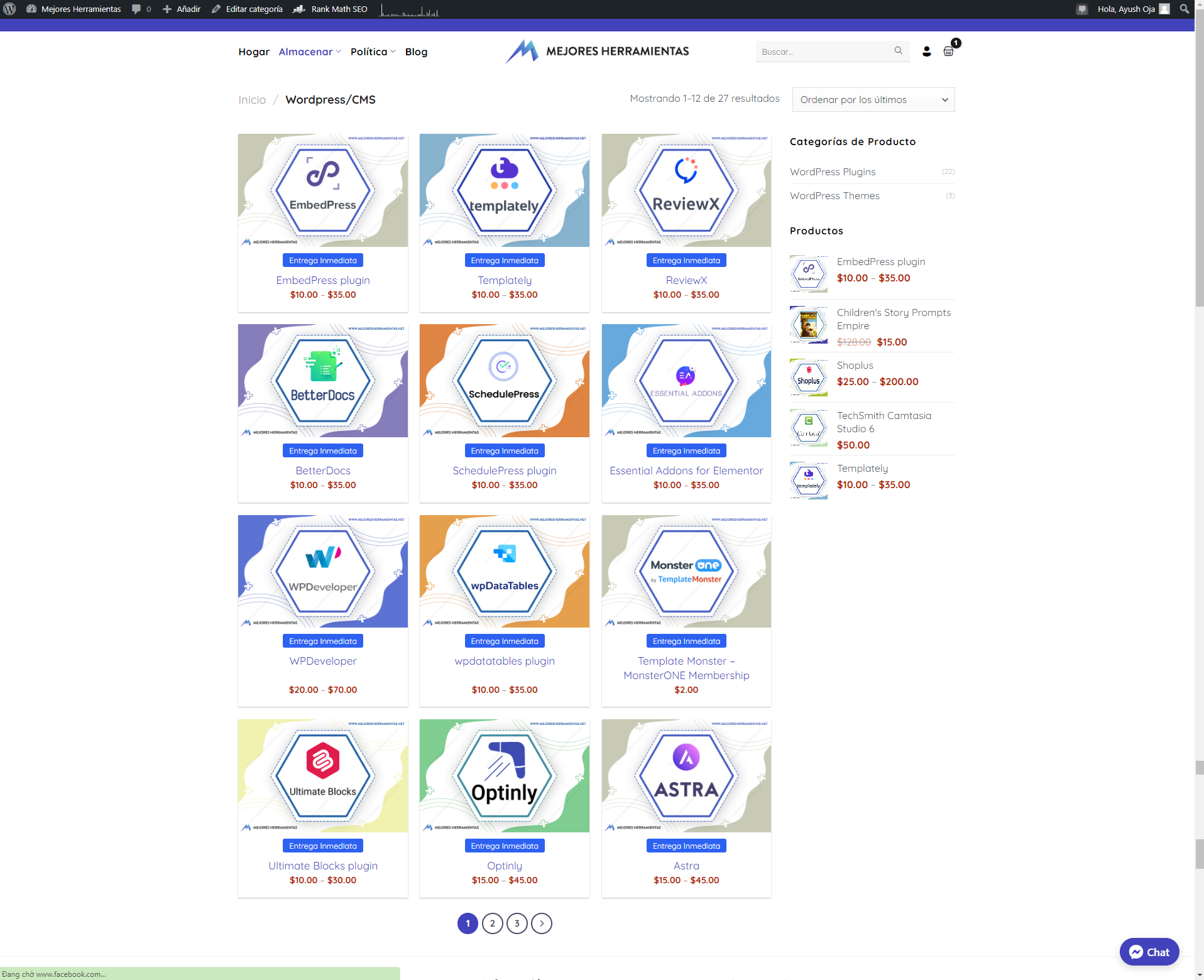
Task: Go to Hogar in the navigation
Action: [x=254, y=52]
